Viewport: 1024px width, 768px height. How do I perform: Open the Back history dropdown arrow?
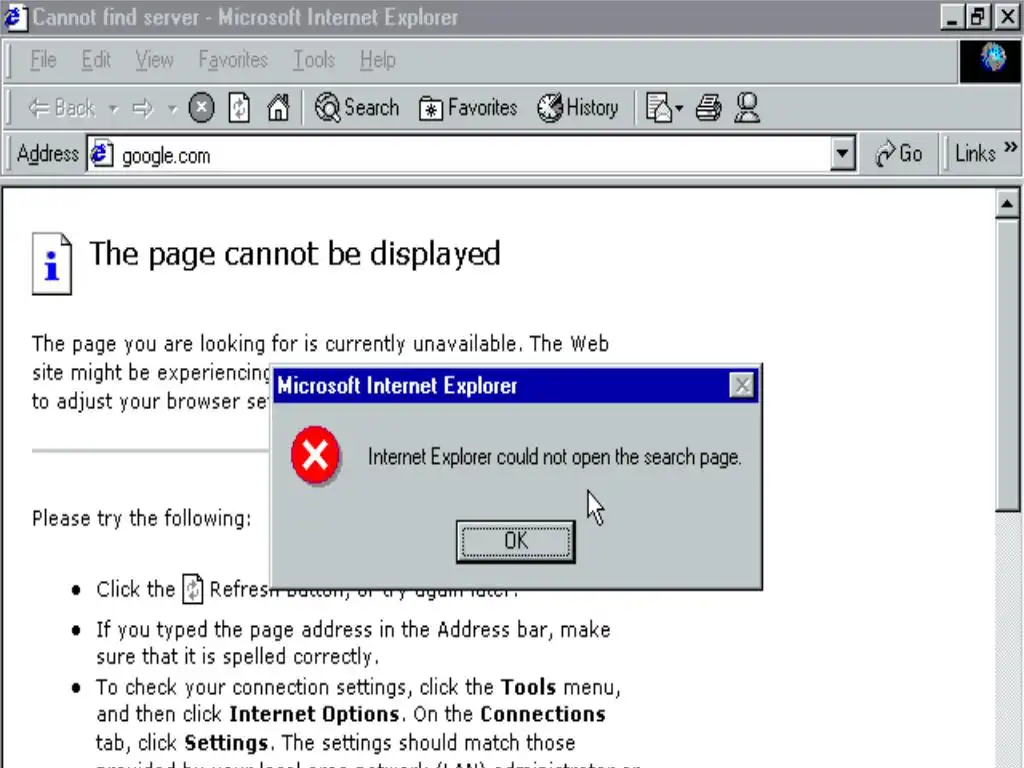(x=113, y=108)
